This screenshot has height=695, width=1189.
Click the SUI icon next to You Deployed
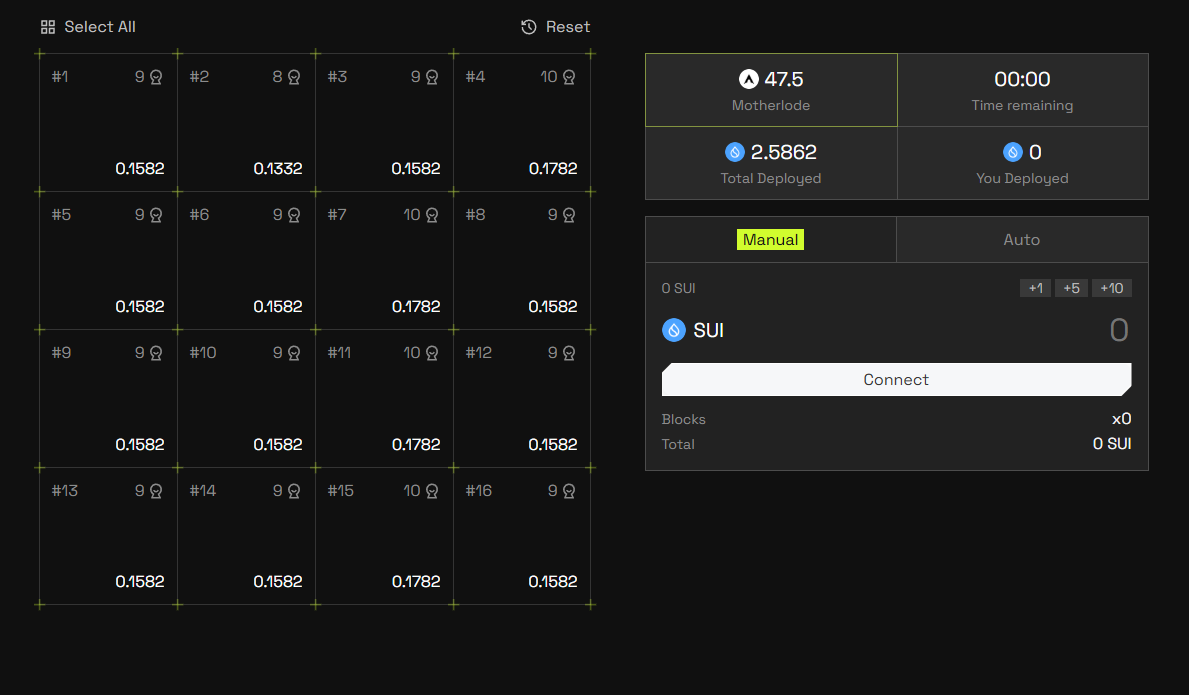click(x=1013, y=152)
